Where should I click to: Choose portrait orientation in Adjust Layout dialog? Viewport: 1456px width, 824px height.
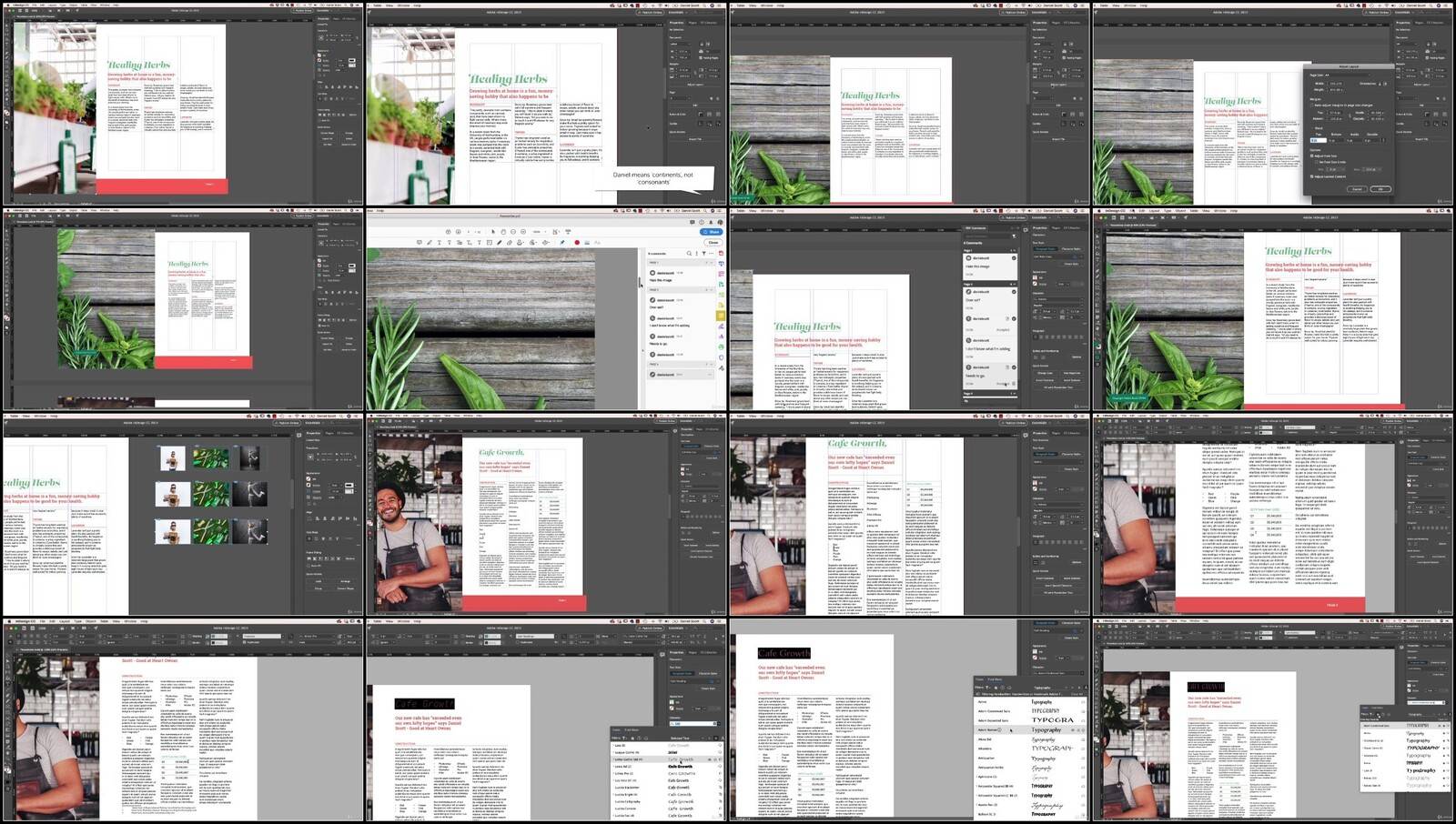[1380, 84]
